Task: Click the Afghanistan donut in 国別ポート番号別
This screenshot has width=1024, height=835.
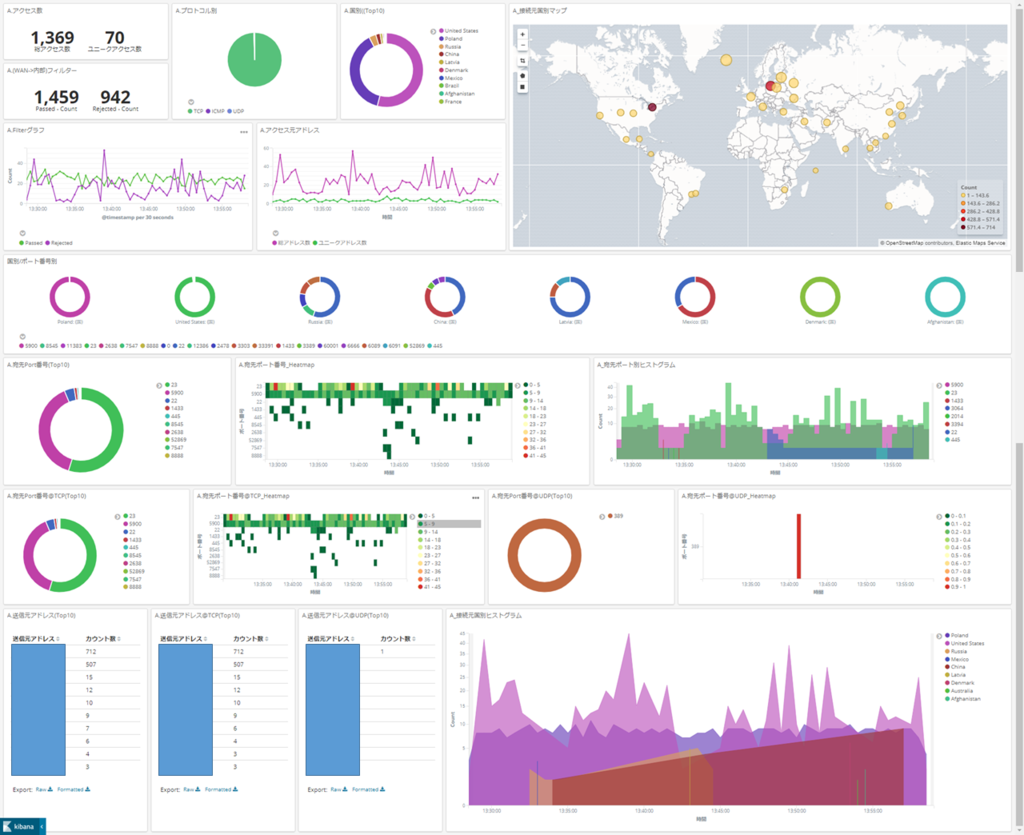Action: 945,296
